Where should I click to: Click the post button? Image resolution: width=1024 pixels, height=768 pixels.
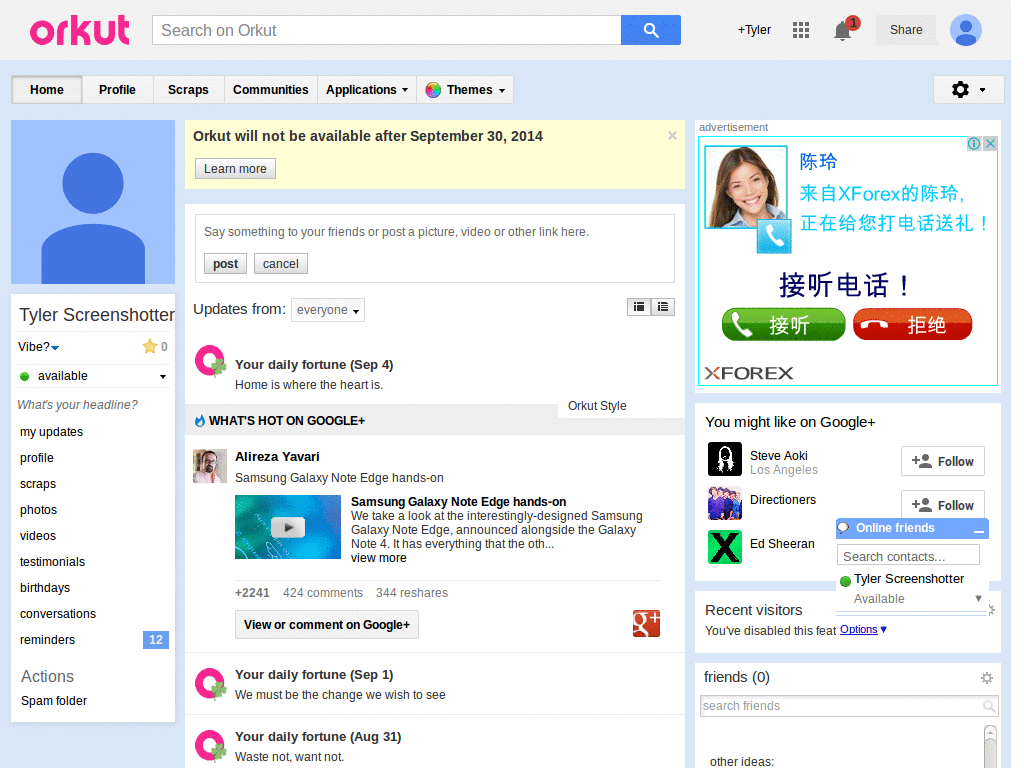225,264
